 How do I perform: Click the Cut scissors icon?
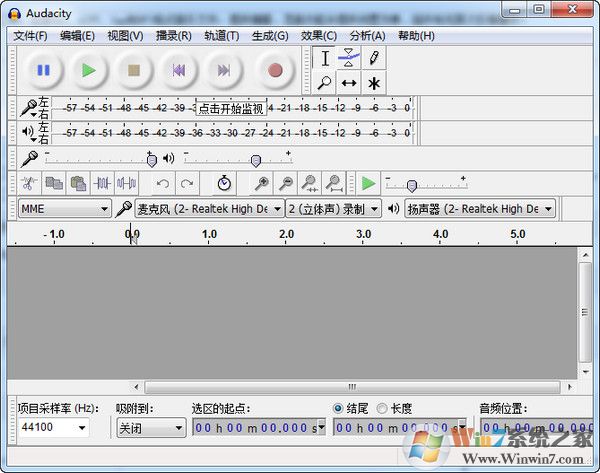click(29, 183)
